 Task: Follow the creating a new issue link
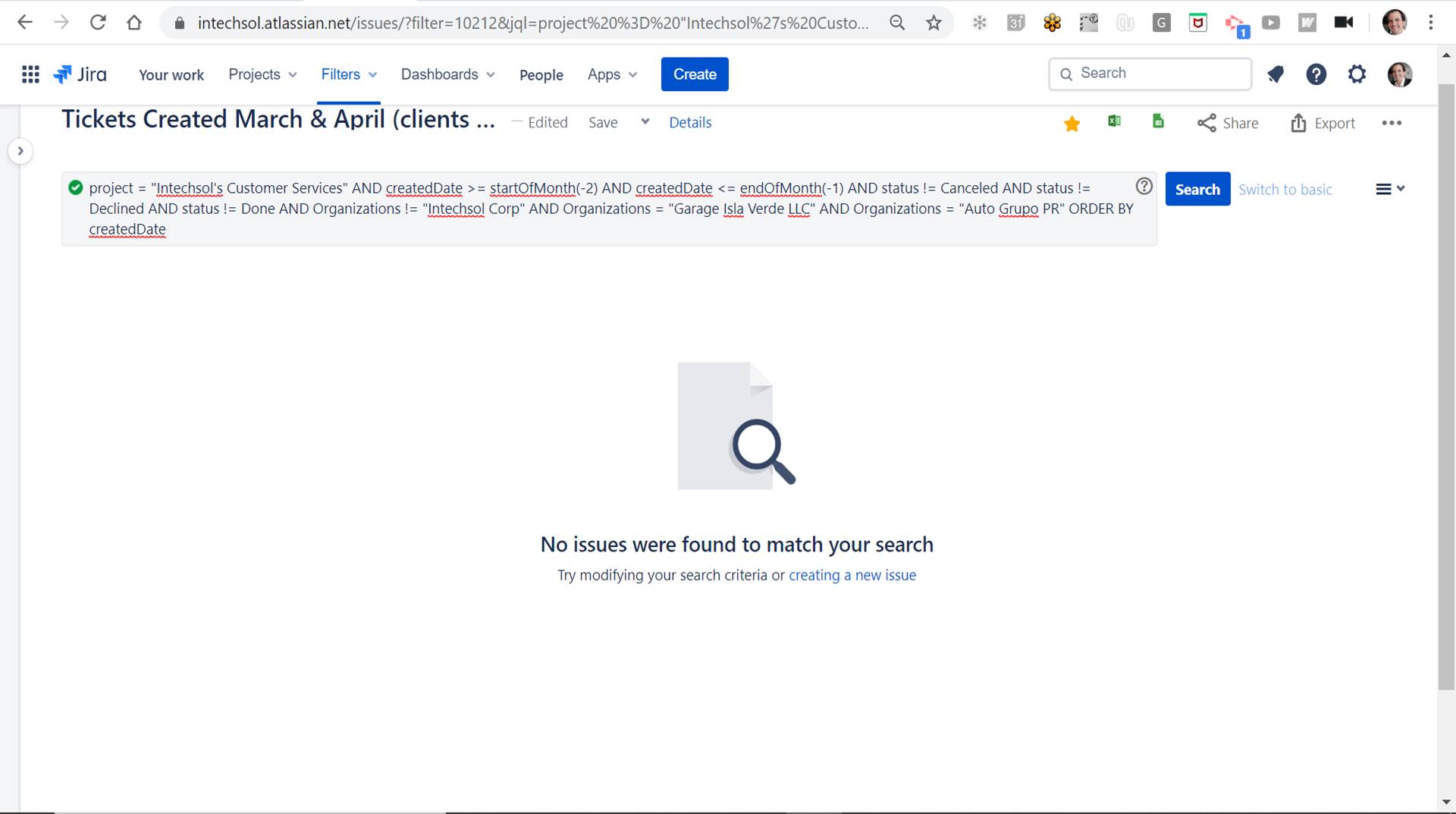tap(852, 575)
